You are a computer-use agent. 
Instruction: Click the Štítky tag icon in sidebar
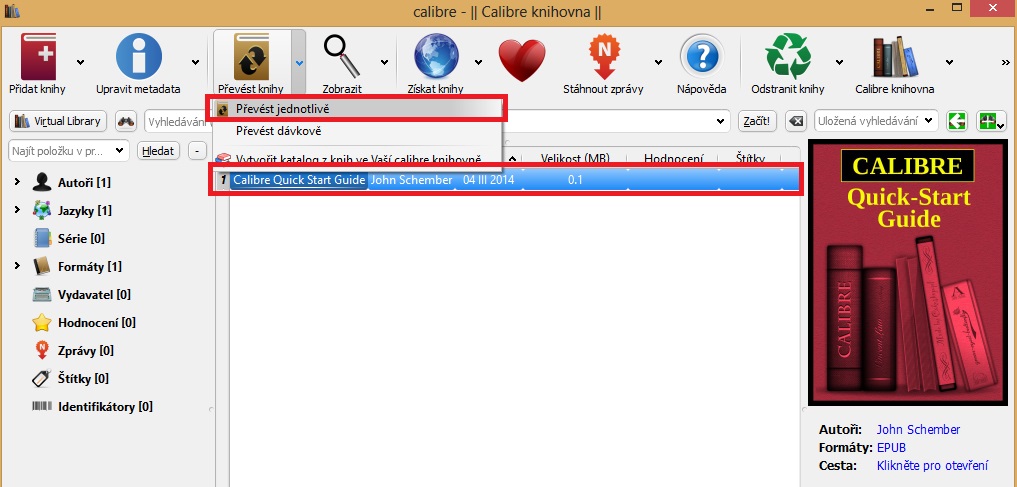coord(42,378)
